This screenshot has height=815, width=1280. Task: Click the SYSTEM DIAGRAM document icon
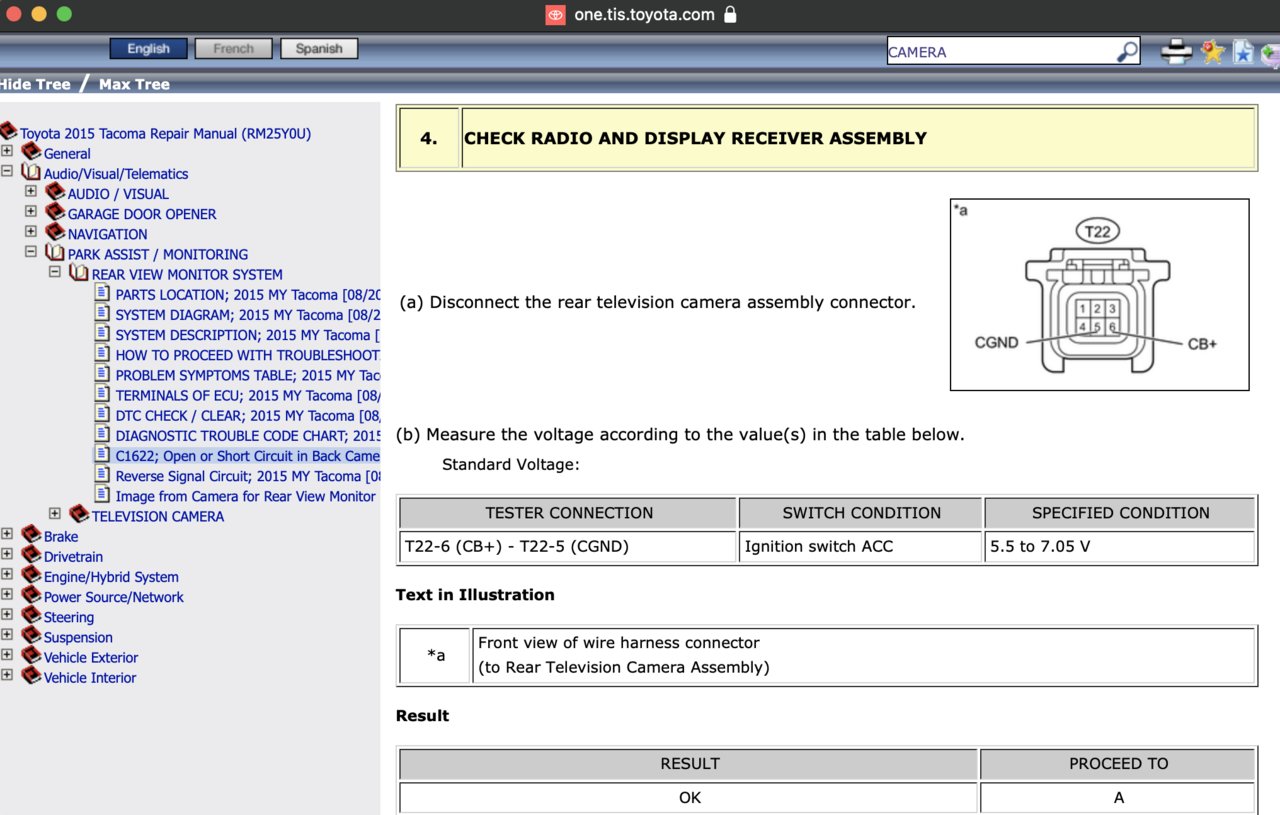click(x=103, y=313)
